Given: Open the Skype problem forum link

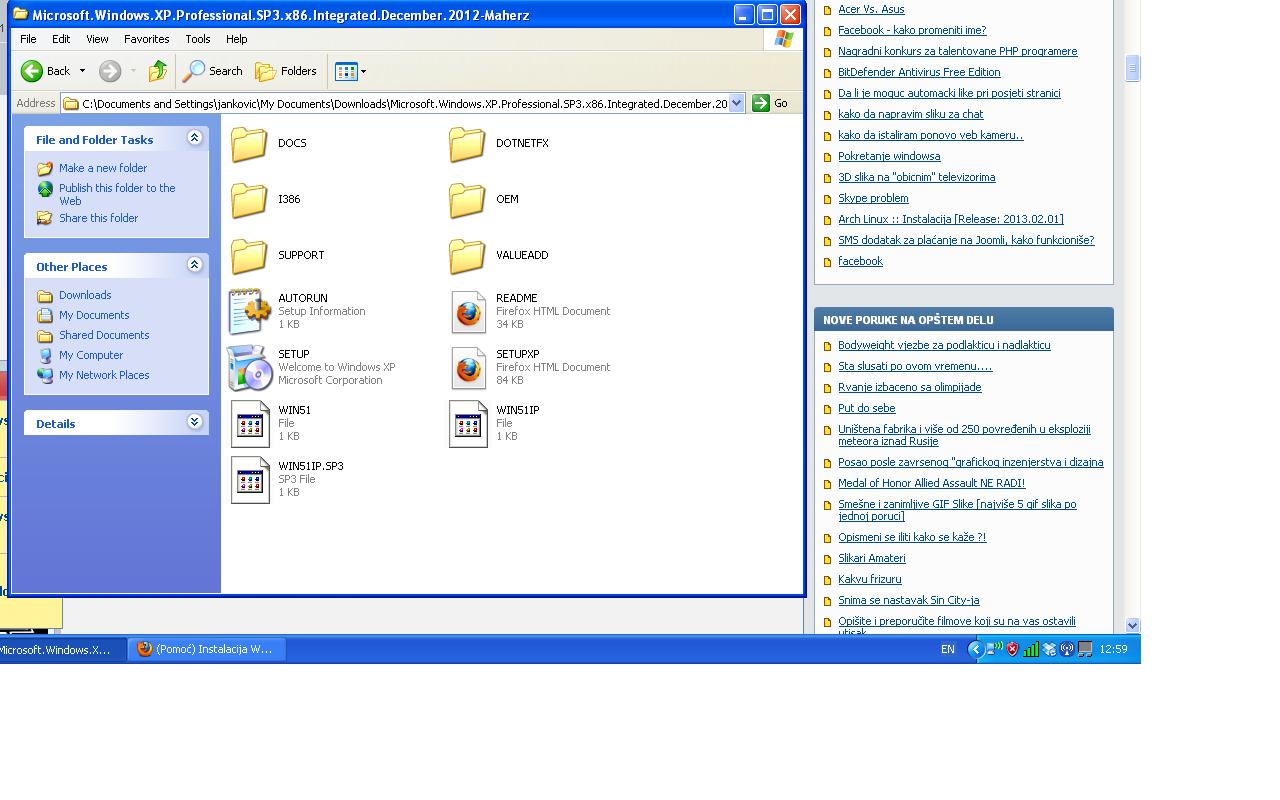Looking at the screenshot, I should click(873, 198).
